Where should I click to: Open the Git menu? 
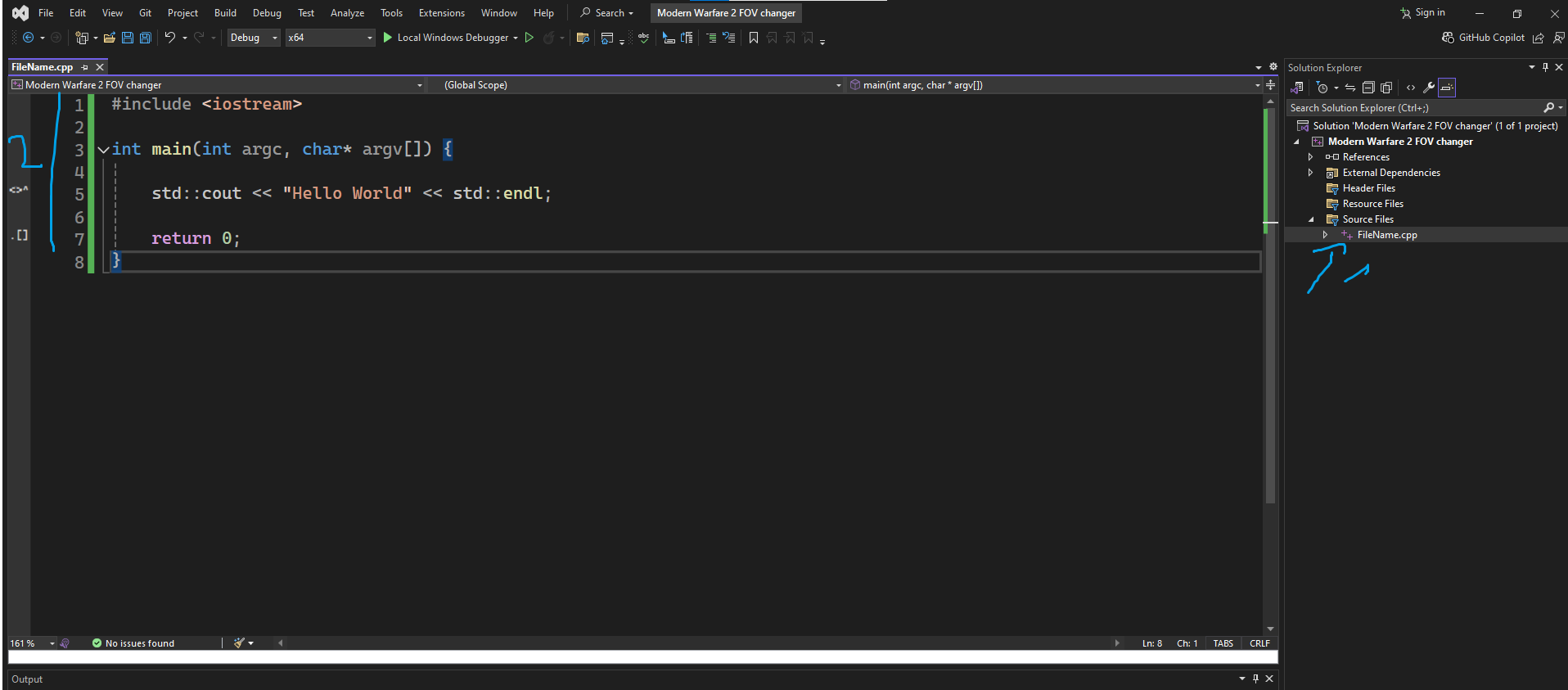click(x=145, y=13)
